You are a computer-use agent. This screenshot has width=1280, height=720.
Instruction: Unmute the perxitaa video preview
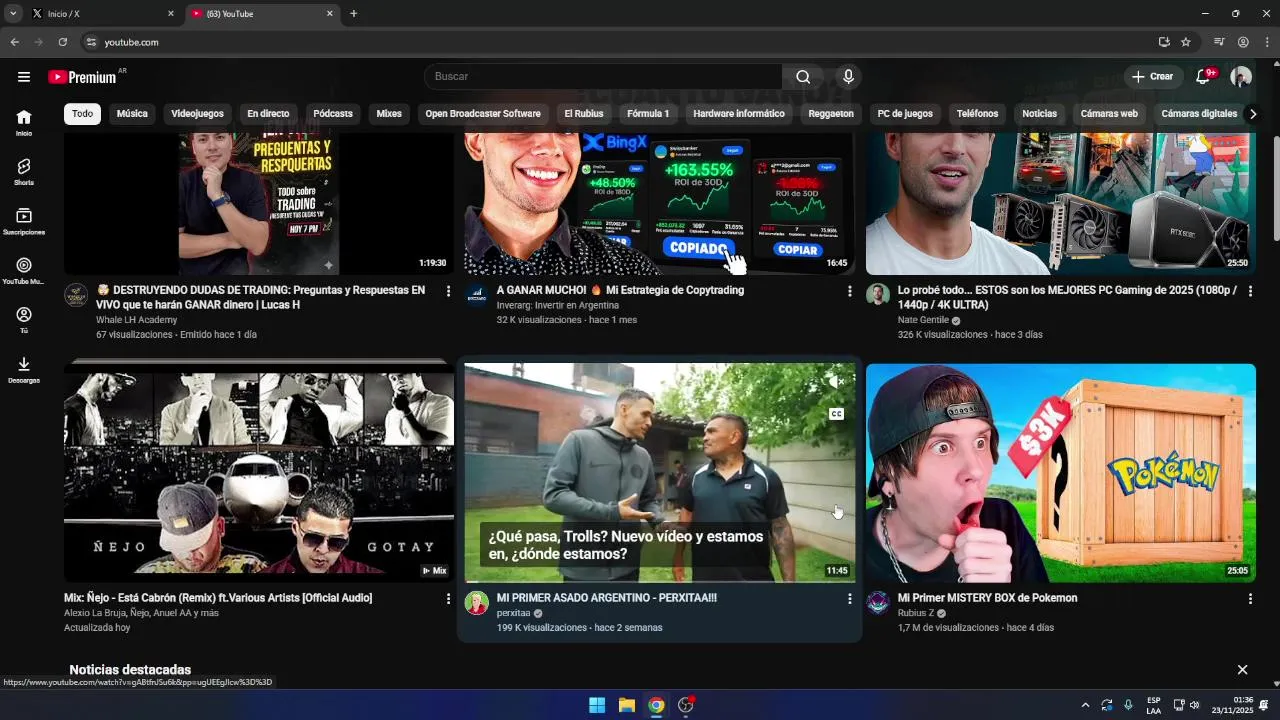[x=836, y=382]
